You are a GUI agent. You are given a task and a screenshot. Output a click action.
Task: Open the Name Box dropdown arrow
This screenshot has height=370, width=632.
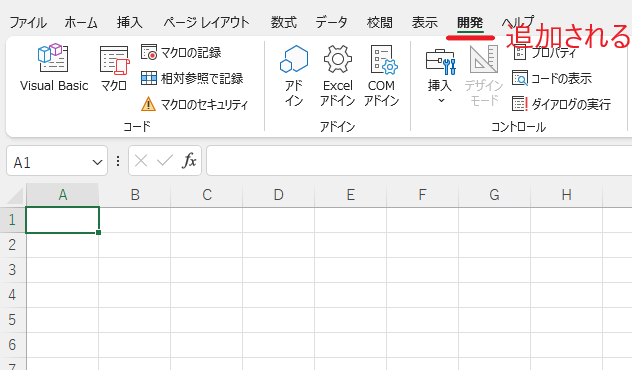point(97,162)
